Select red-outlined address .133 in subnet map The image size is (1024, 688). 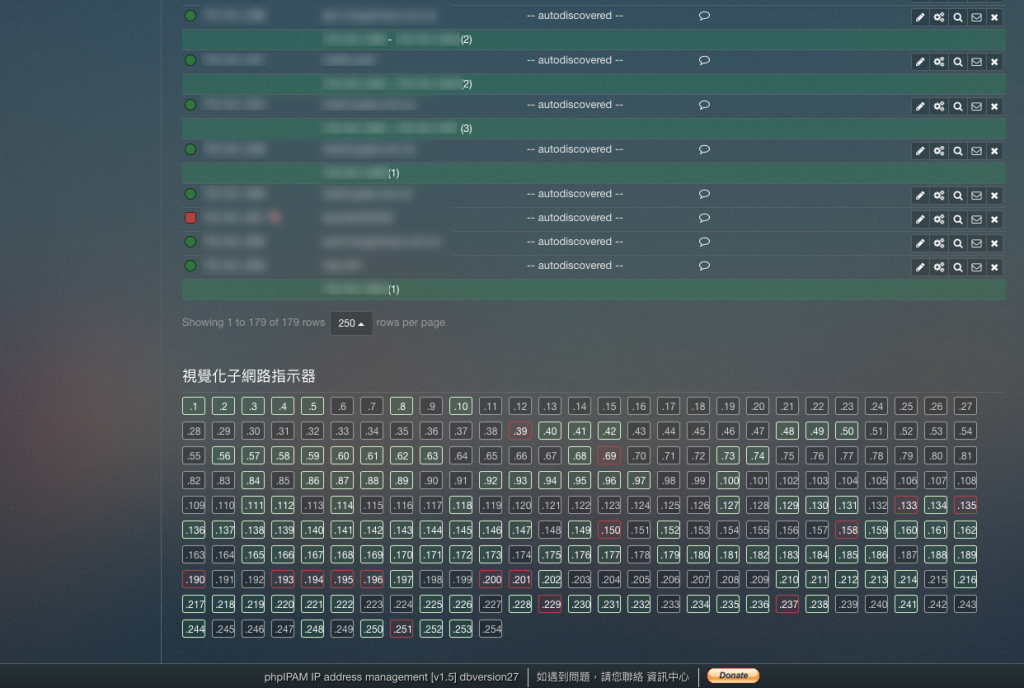[x=906, y=505]
